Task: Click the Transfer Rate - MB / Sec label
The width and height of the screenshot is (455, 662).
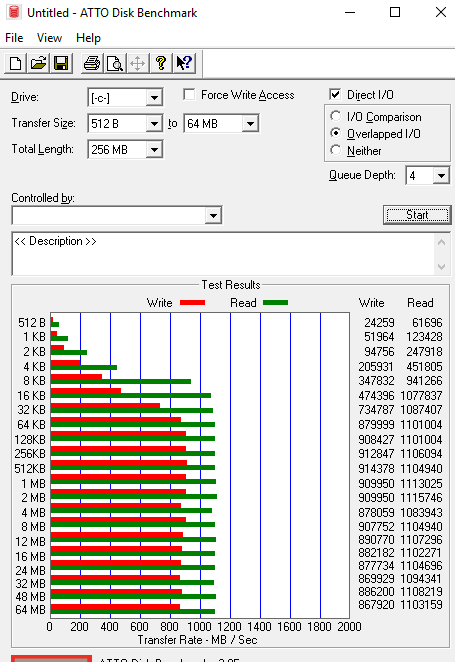Action: pos(197,640)
